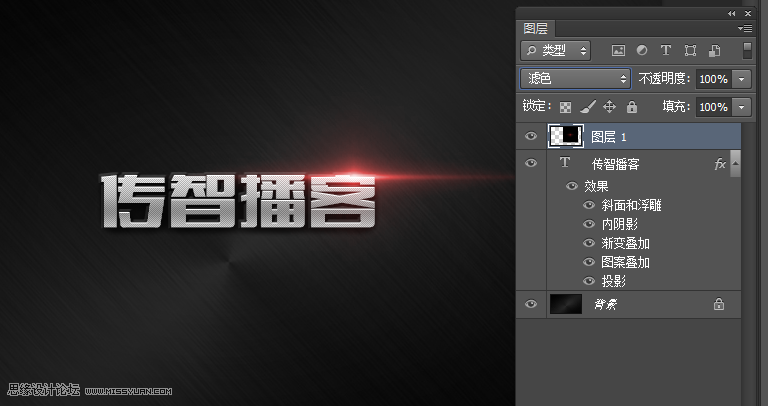The height and width of the screenshot is (406, 768).
Task: Click the T type icon of 传智播客 layer
Action: [565, 163]
